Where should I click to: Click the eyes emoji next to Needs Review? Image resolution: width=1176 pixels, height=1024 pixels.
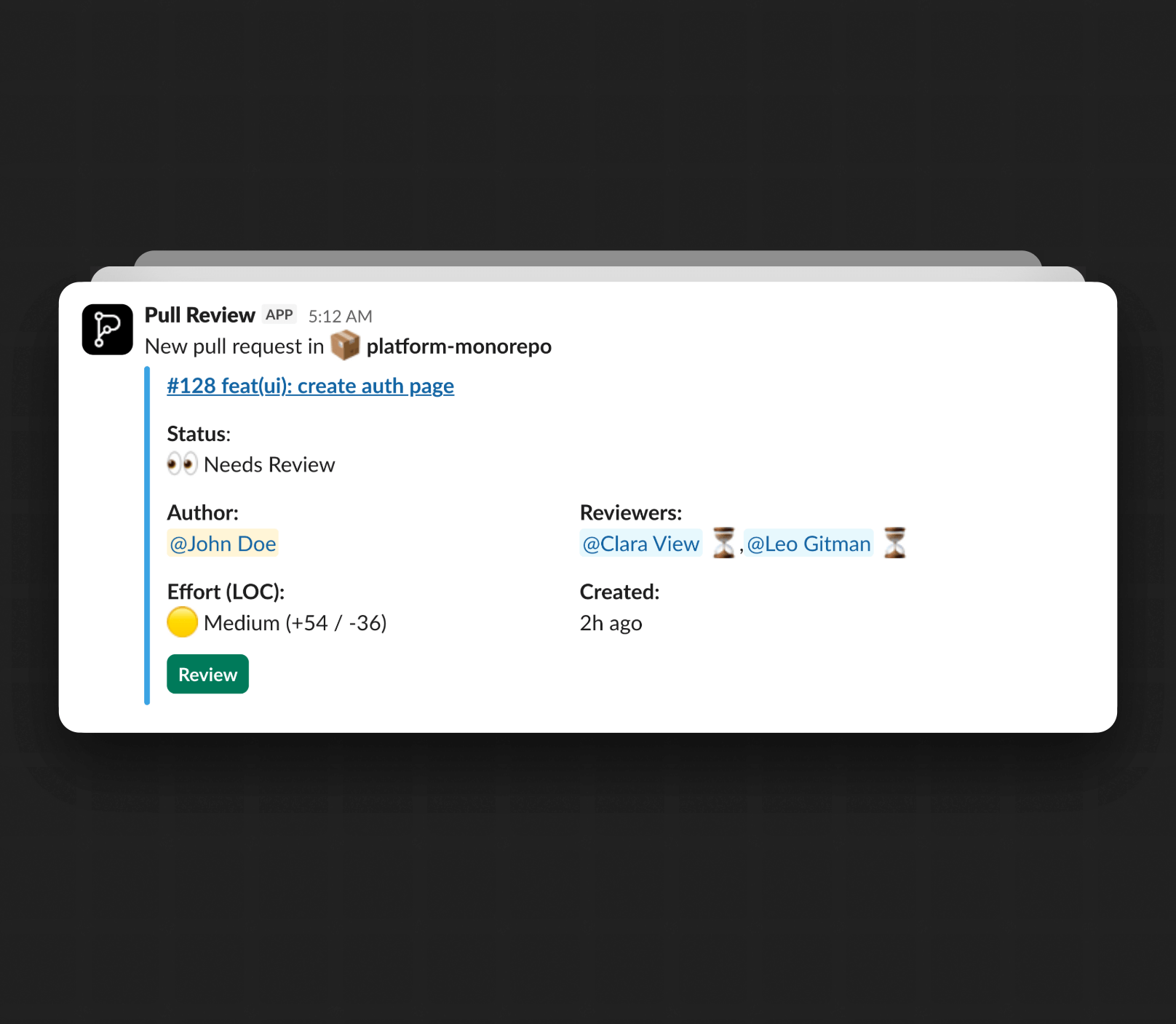point(182,464)
